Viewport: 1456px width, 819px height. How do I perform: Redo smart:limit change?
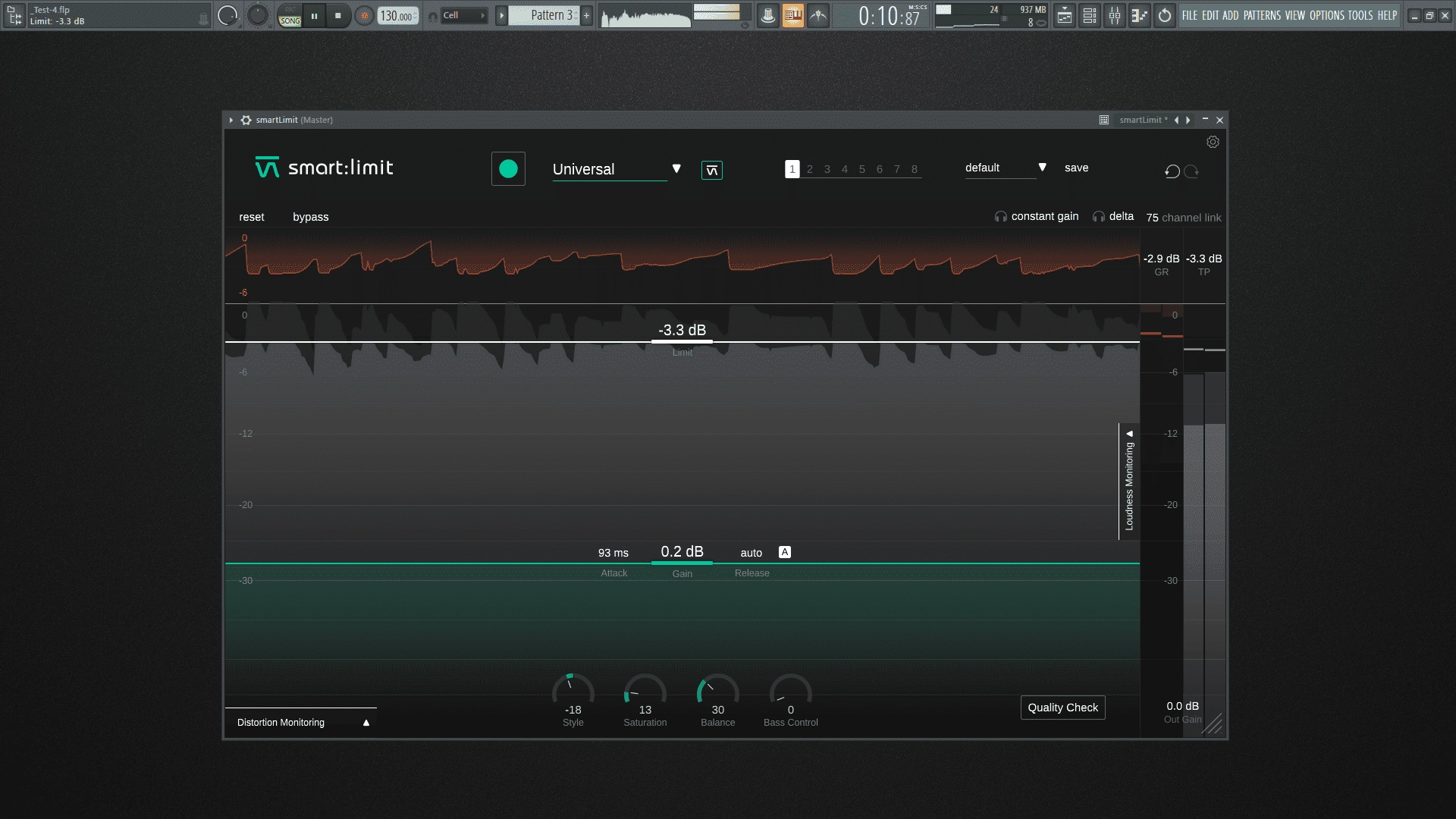1191,171
